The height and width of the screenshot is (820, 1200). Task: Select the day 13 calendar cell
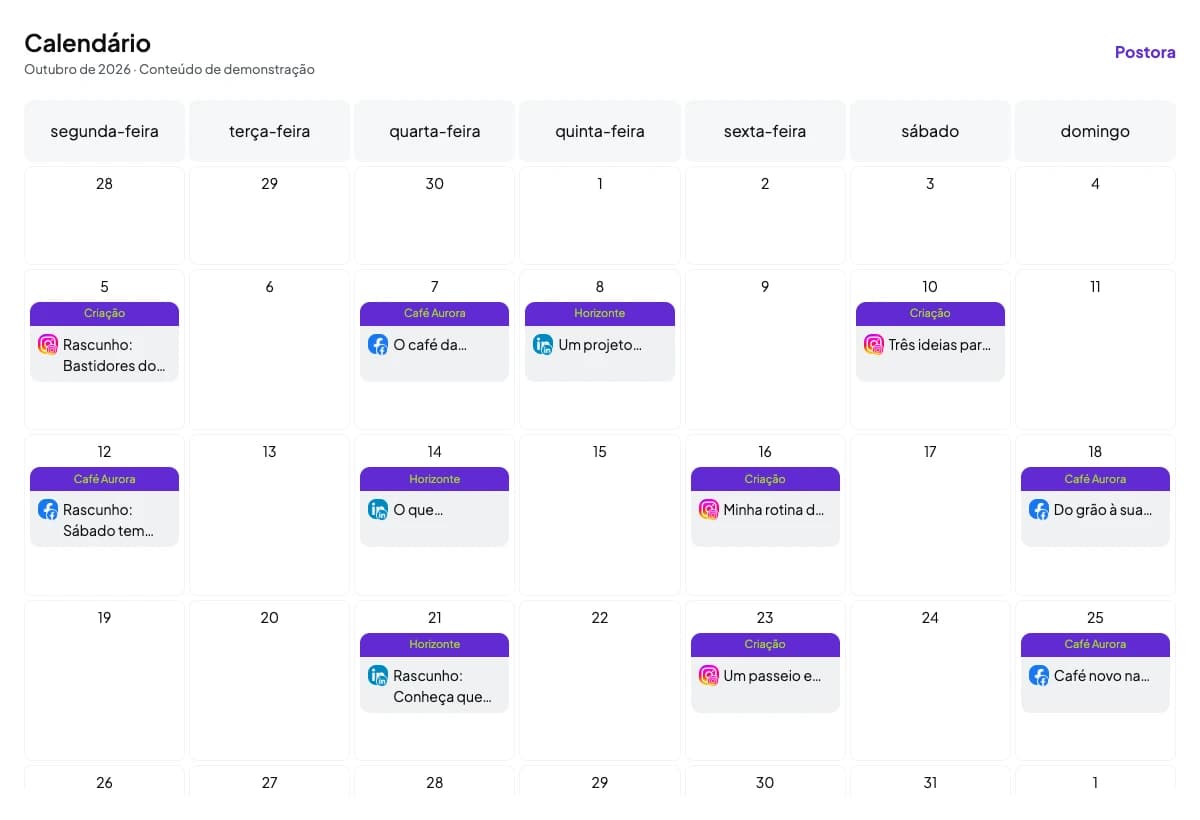coord(269,515)
